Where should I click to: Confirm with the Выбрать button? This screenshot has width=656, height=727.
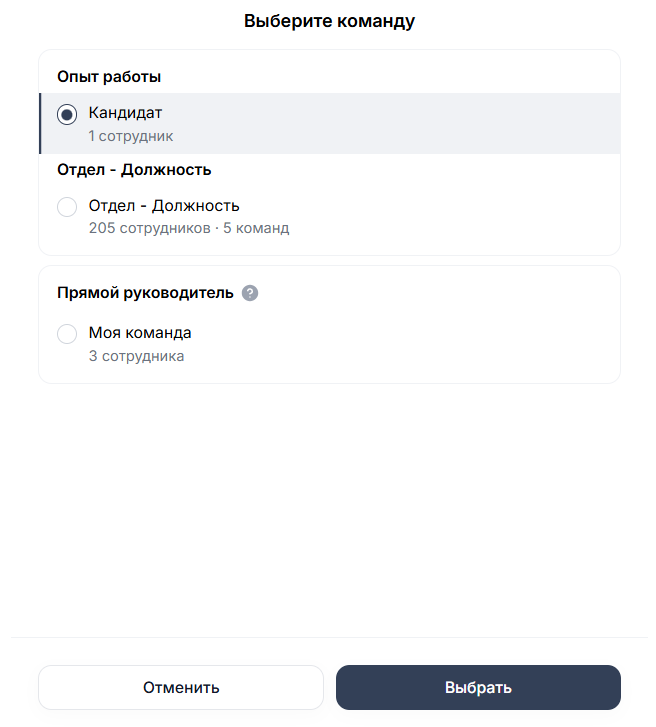click(478, 688)
